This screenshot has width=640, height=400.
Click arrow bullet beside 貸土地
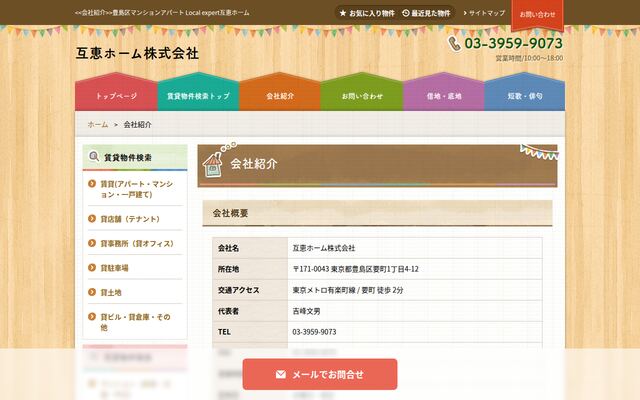click(x=92, y=292)
